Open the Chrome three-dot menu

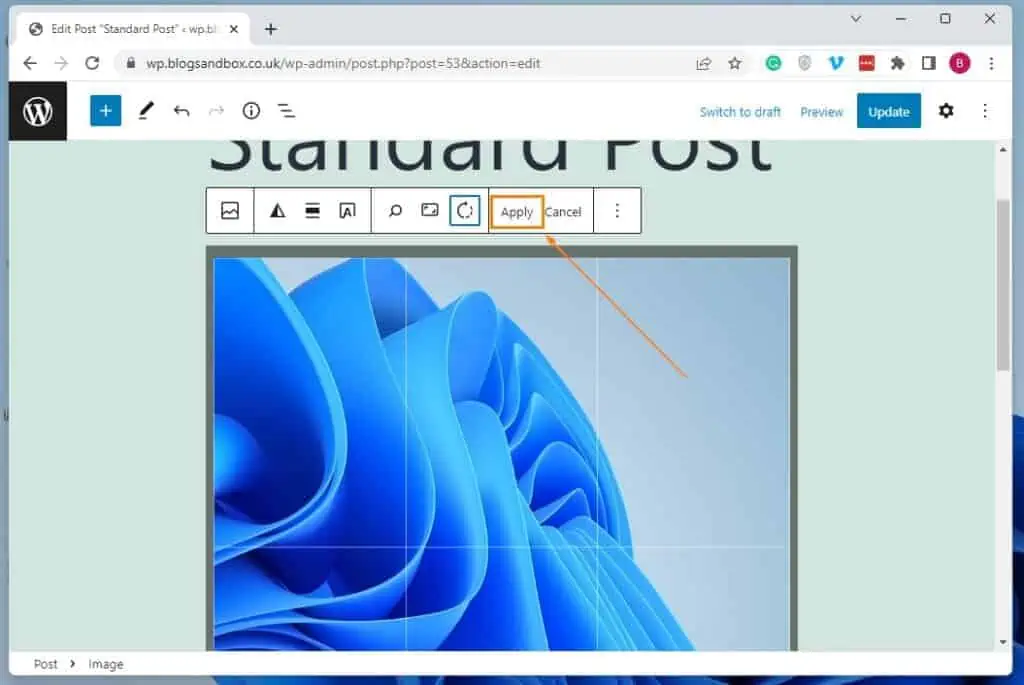pos(991,63)
